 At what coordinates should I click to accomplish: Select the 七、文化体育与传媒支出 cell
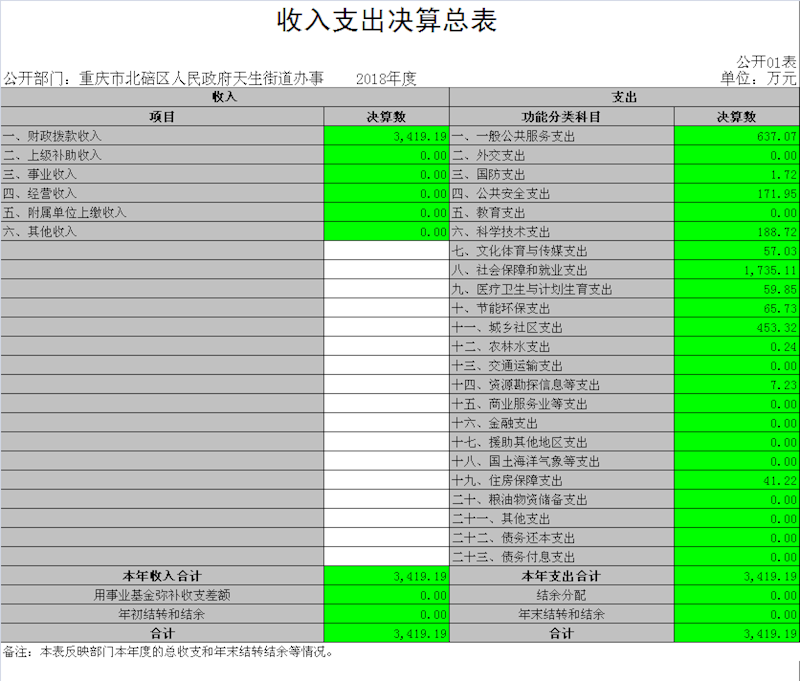(x=562, y=251)
